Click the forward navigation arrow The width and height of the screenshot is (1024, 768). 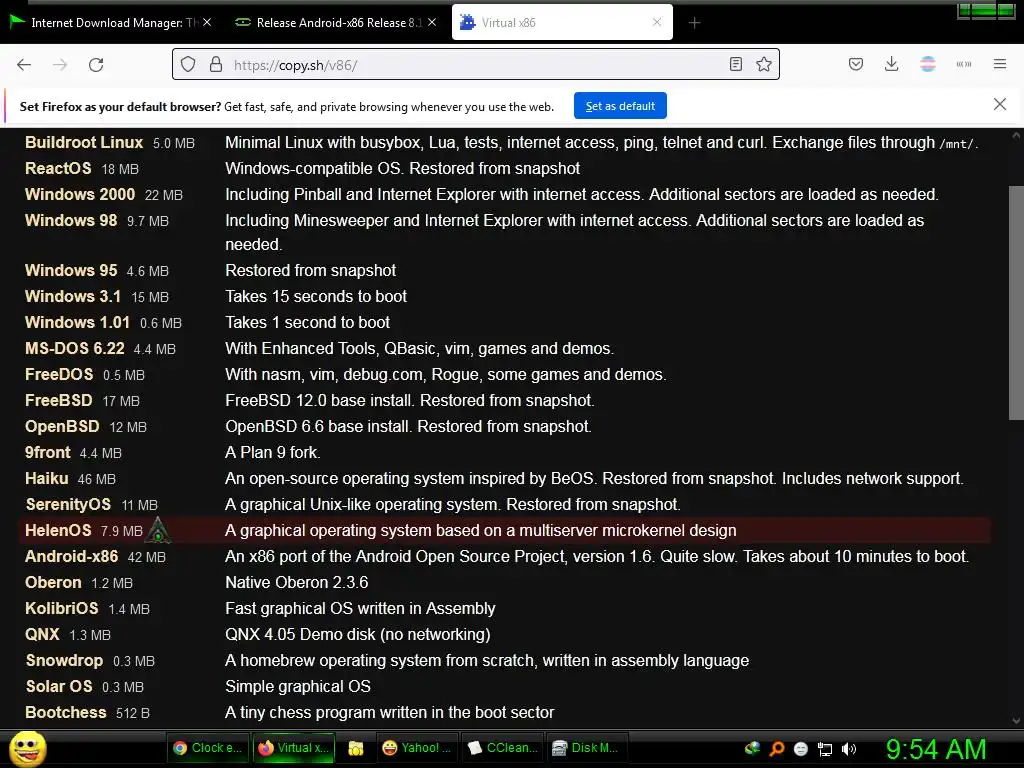coord(60,65)
